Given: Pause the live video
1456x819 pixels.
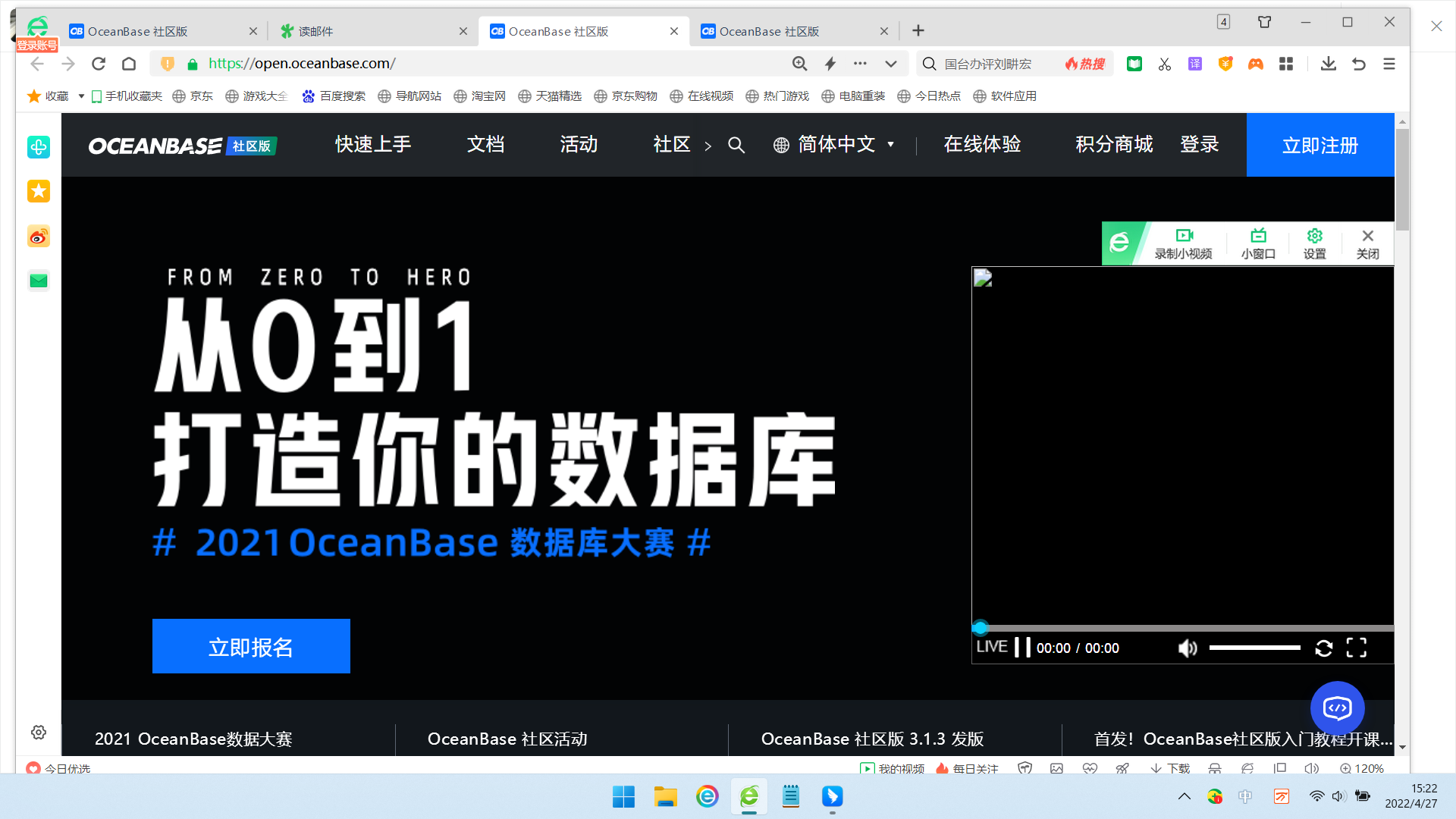Looking at the screenshot, I should click(x=1022, y=648).
